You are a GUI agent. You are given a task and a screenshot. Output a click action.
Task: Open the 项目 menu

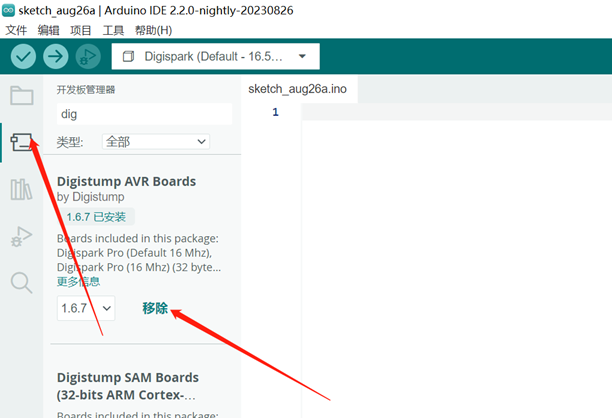[x=81, y=30]
